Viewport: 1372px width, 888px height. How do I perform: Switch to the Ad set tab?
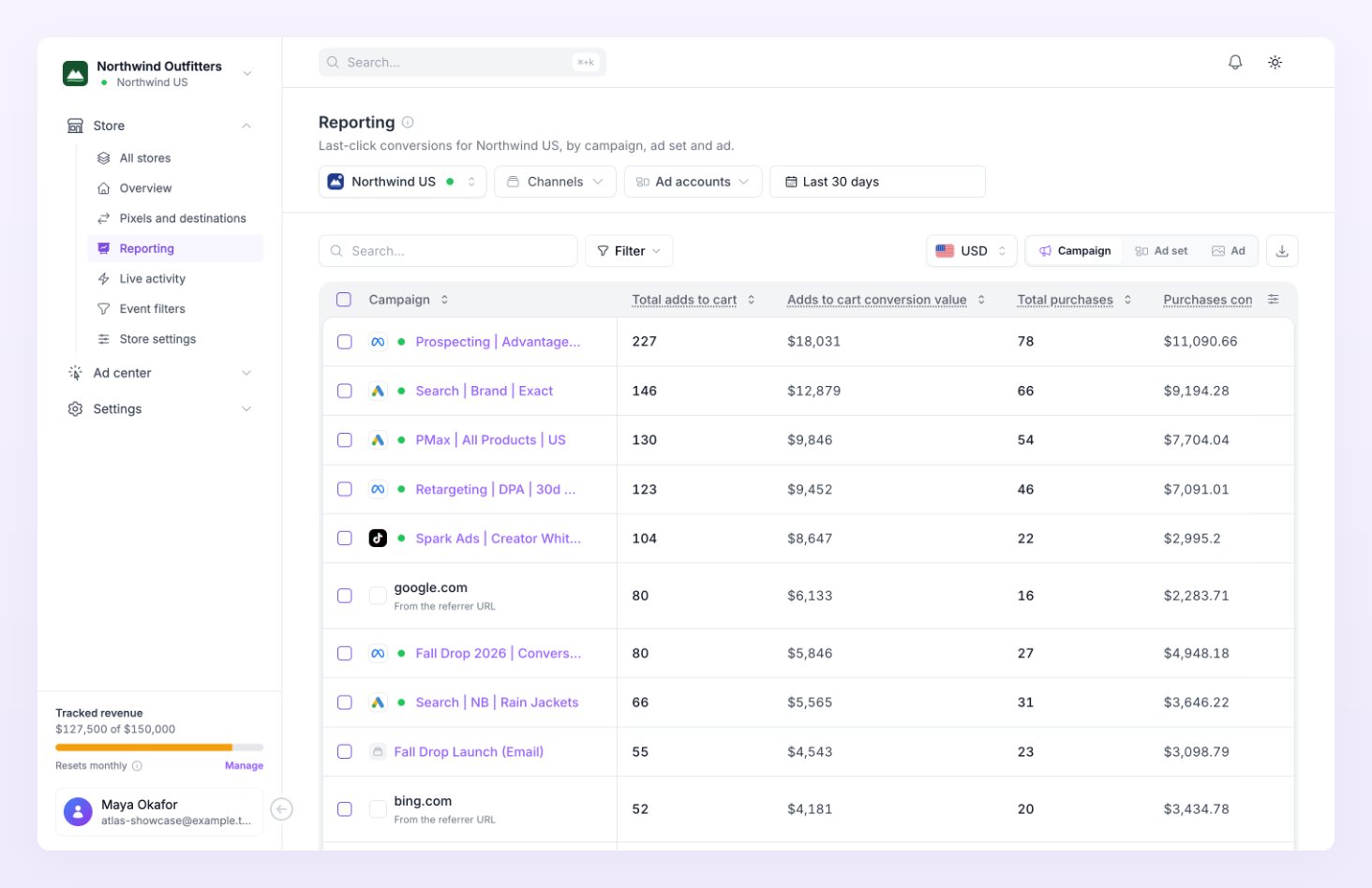(x=1161, y=251)
